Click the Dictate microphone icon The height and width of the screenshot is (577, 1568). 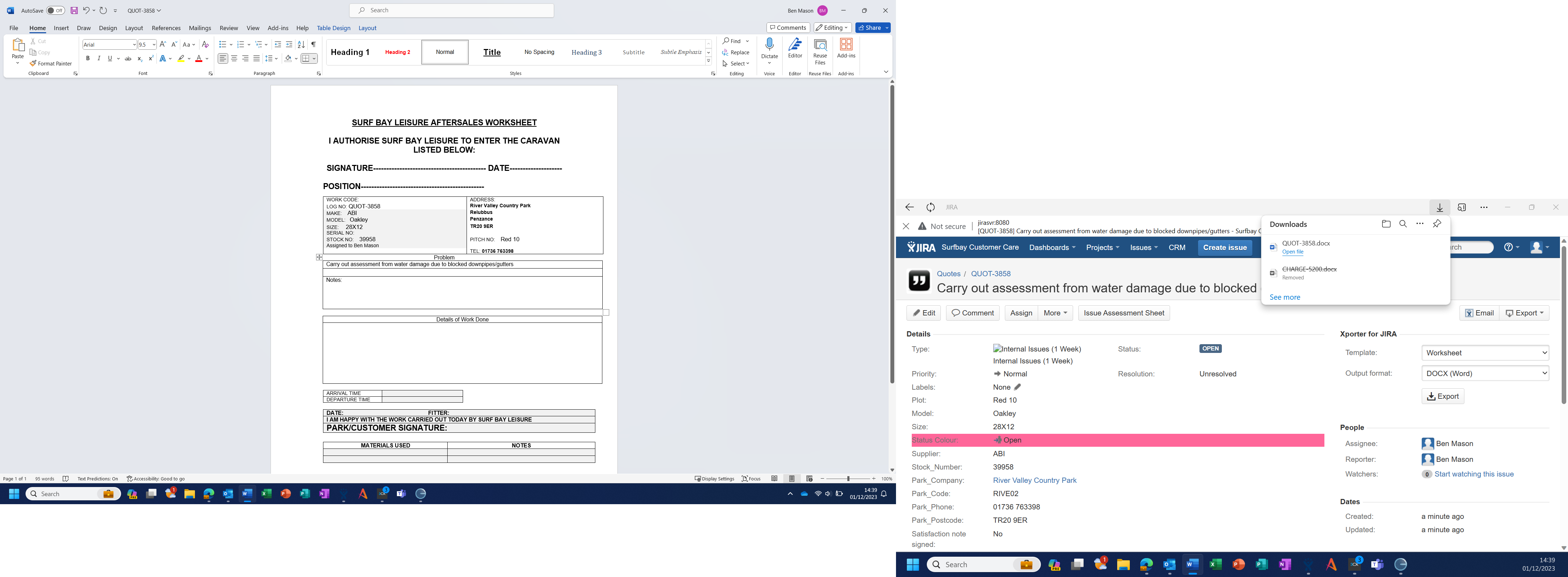pyautogui.click(x=769, y=44)
